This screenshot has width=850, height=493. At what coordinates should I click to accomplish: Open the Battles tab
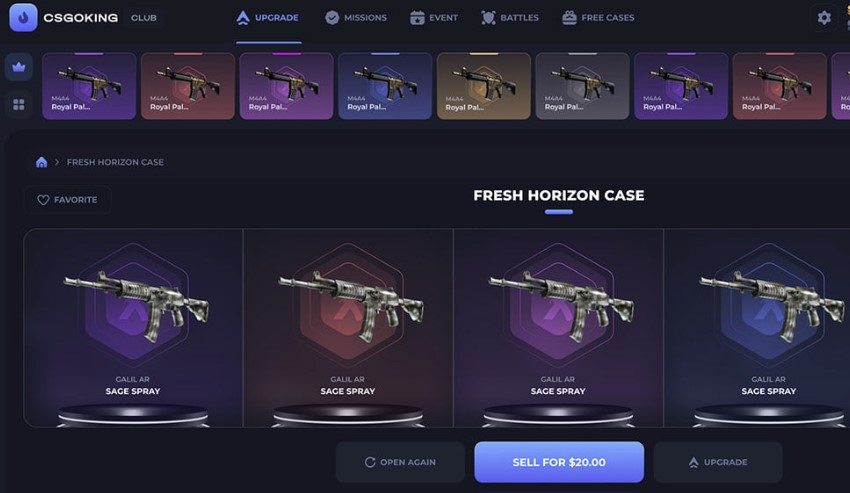[x=510, y=18]
